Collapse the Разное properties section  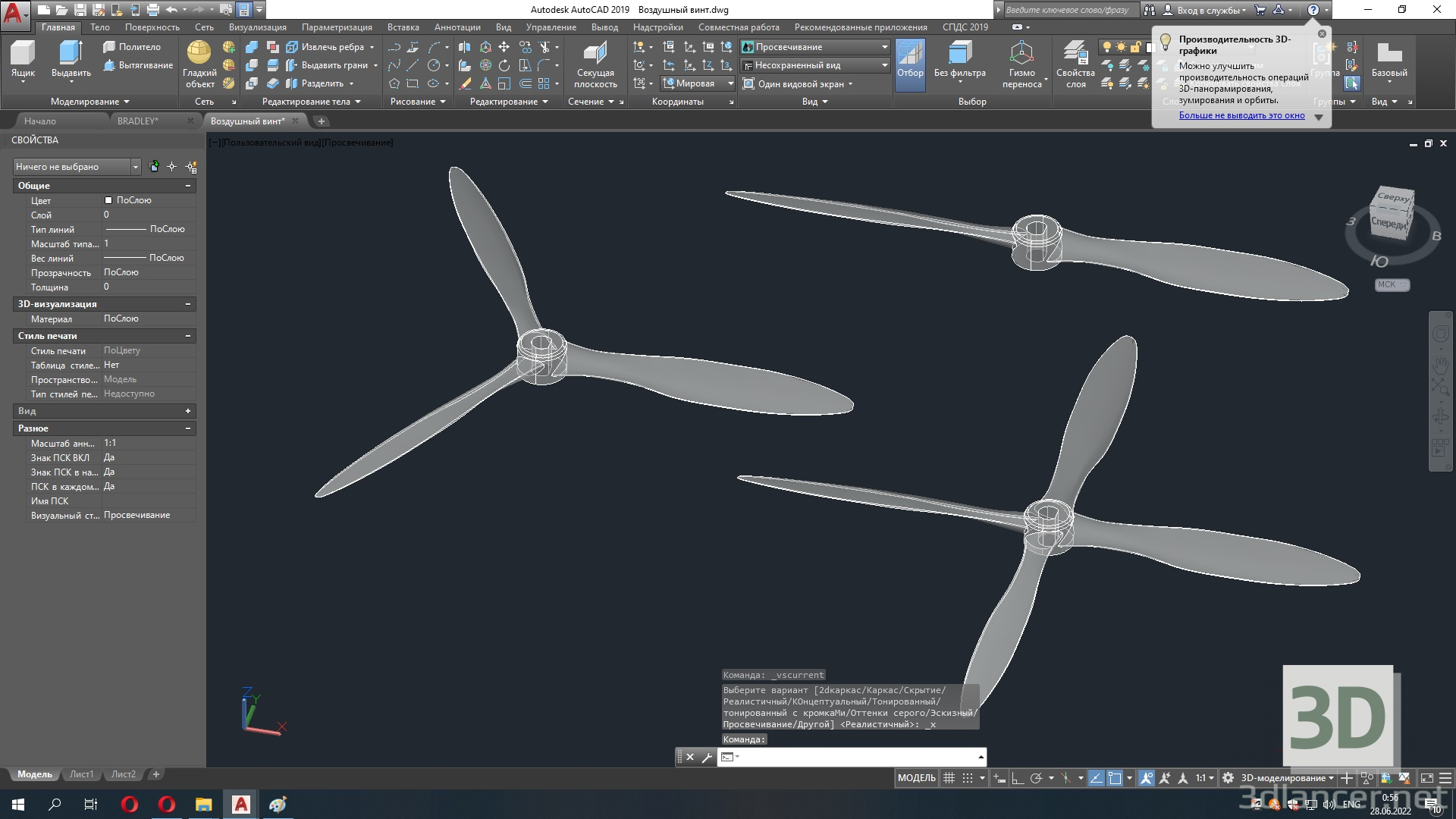[188, 428]
